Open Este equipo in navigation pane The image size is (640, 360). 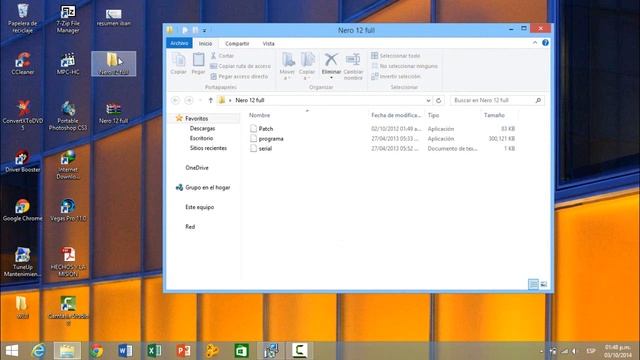point(200,207)
